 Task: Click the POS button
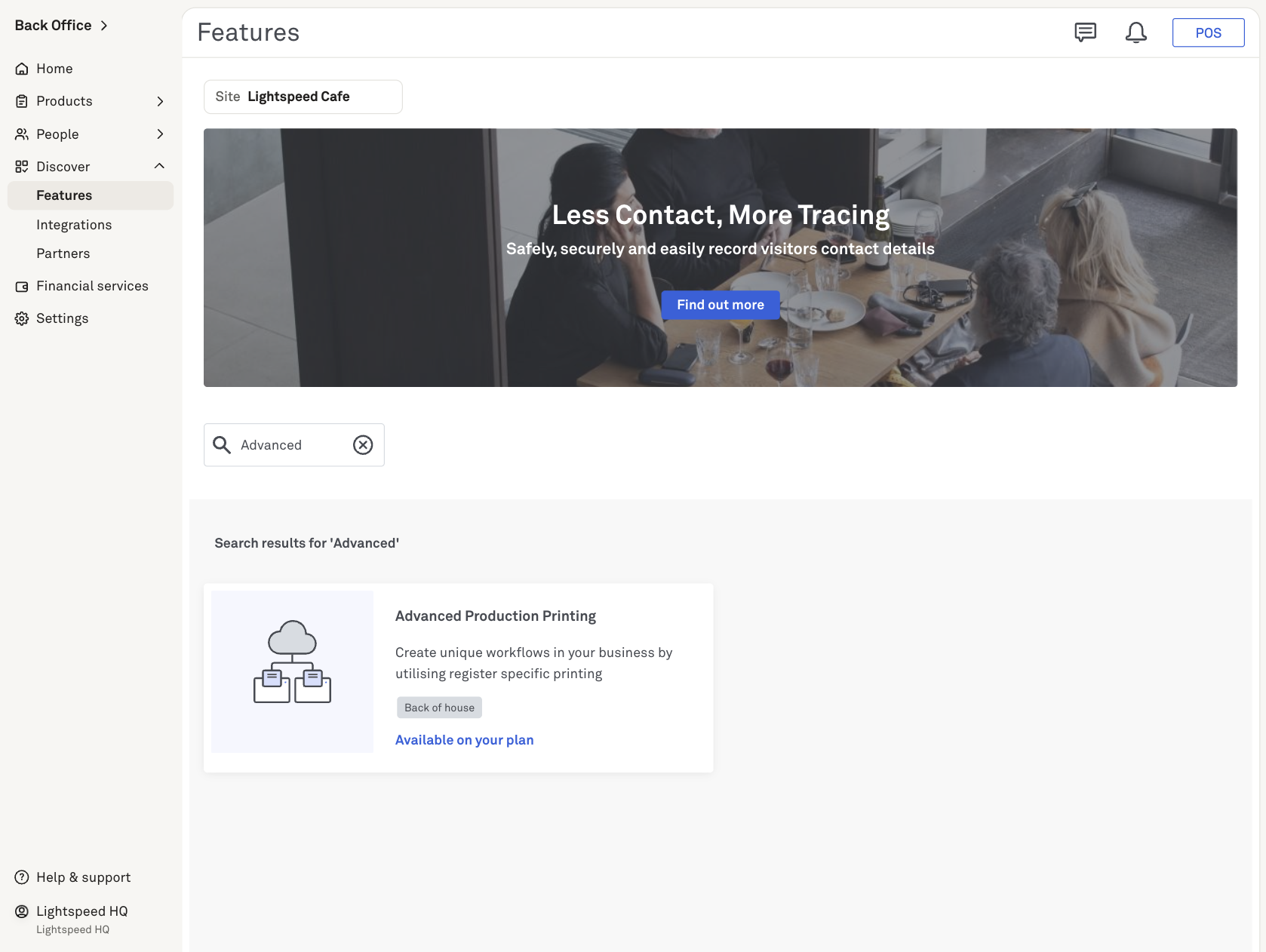point(1208,32)
